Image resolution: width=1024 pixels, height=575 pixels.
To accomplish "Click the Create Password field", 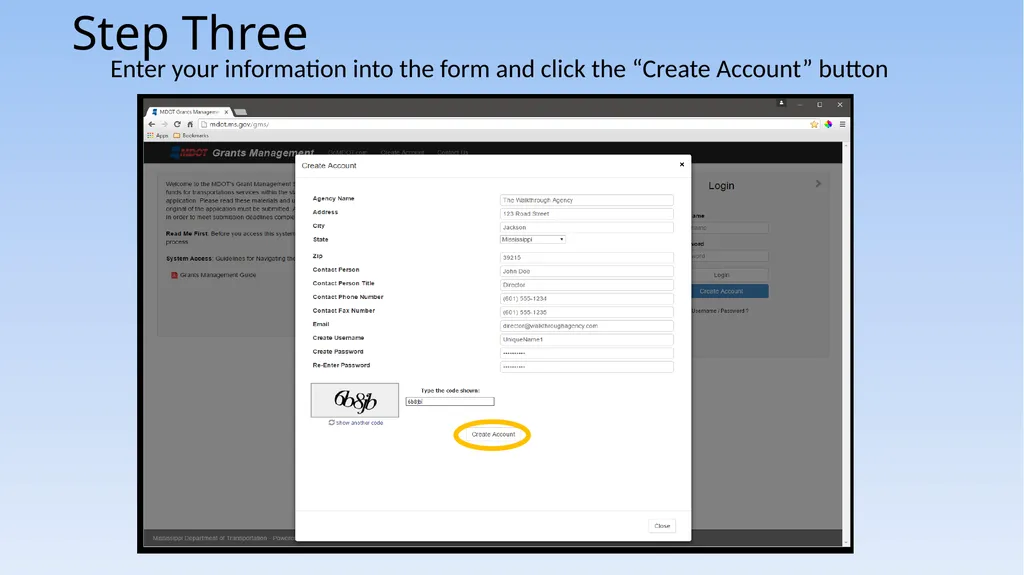I will pyautogui.click(x=586, y=353).
